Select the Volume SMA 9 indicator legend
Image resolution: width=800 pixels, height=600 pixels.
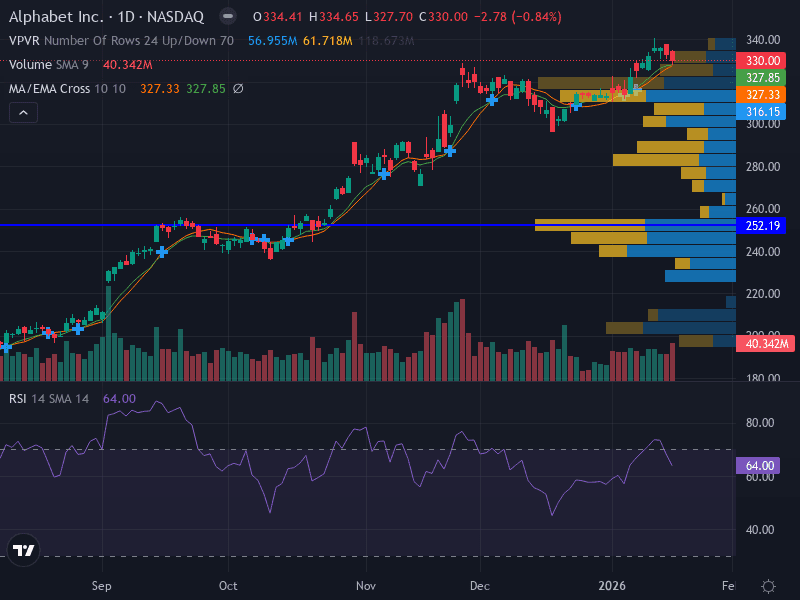[48, 65]
